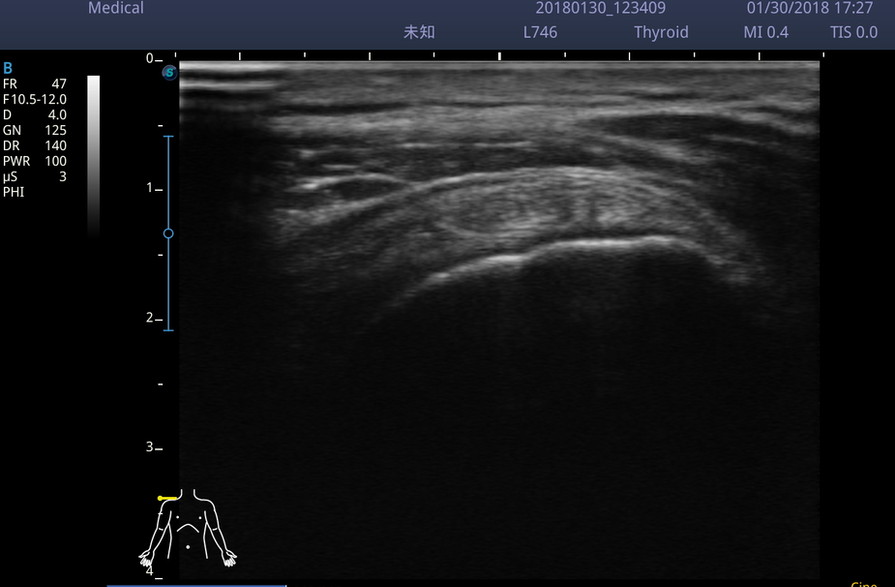This screenshot has width=895, height=587.
Task: Open the L746 probe selector
Action: pyautogui.click(x=540, y=32)
